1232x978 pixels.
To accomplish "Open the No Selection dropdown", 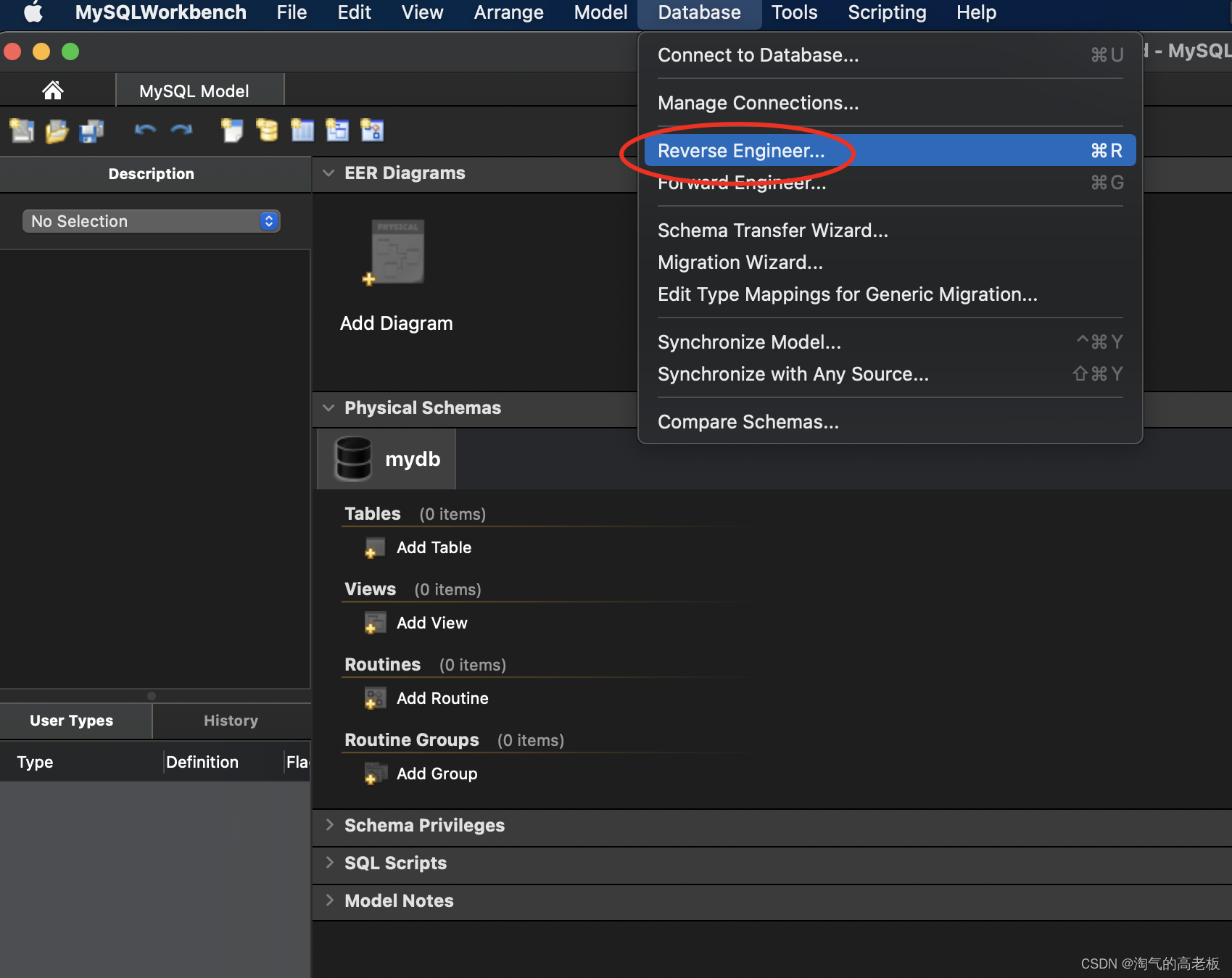I will coord(151,221).
